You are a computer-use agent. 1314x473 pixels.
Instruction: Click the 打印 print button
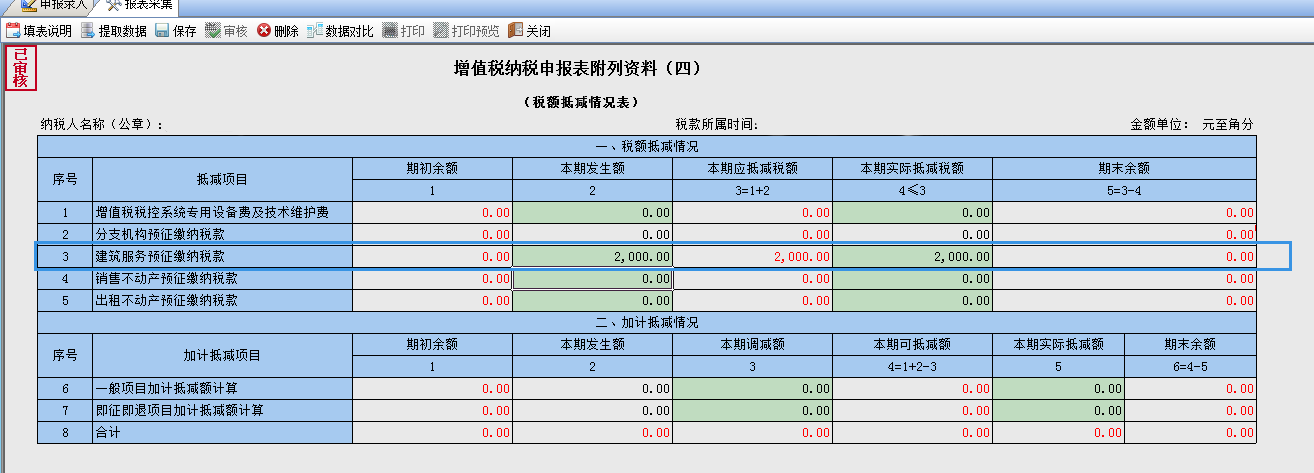pyautogui.click(x=403, y=31)
